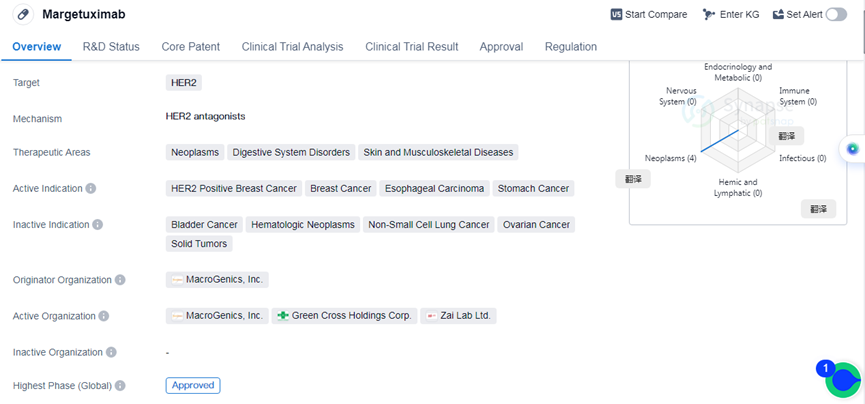Click info icon next to Originator Organization
This screenshot has height=404, width=865.
click(x=121, y=280)
